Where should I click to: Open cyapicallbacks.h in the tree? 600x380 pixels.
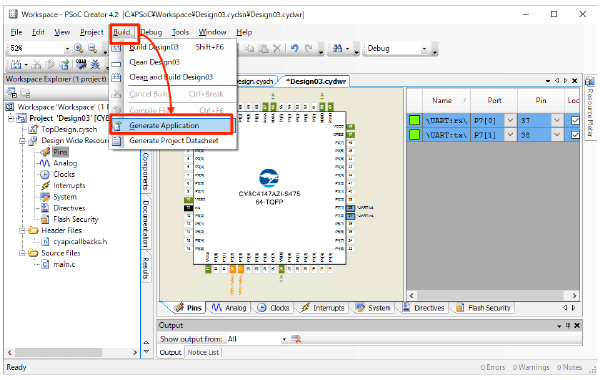click(80, 242)
